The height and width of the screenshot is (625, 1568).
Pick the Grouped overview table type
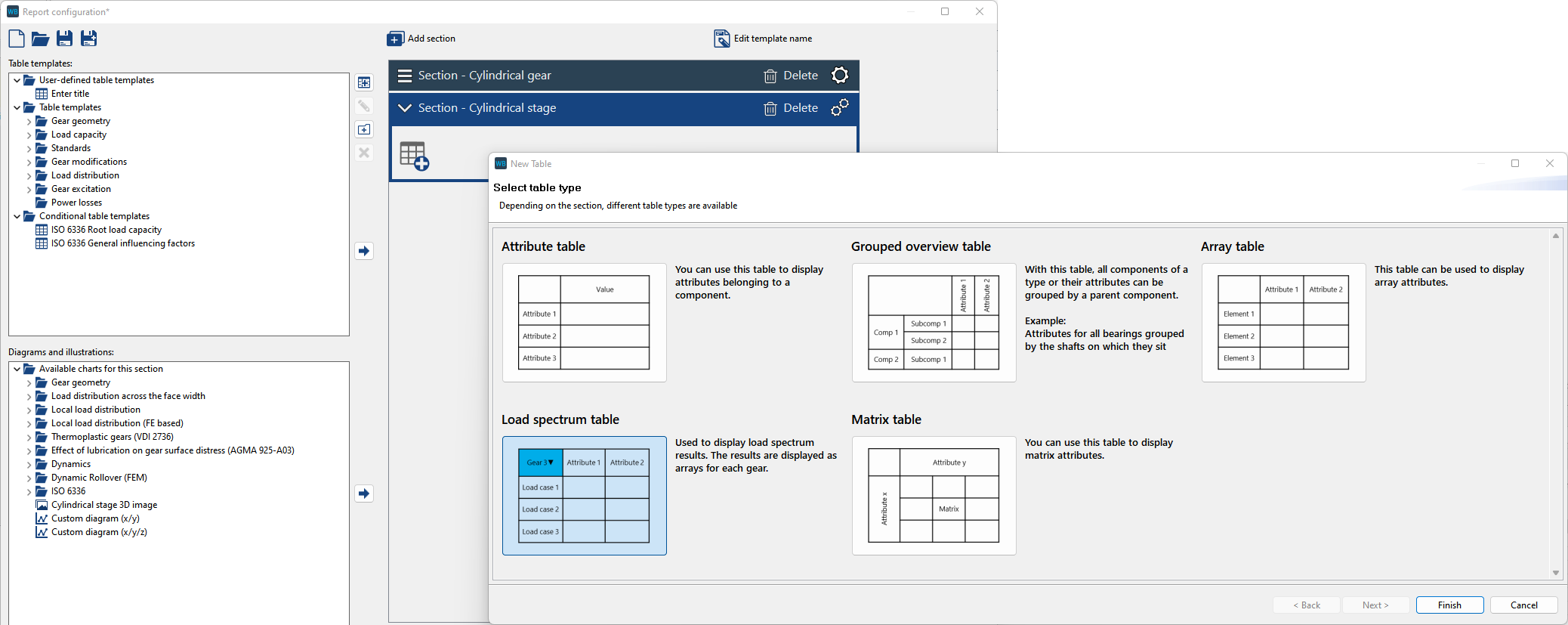coord(934,322)
